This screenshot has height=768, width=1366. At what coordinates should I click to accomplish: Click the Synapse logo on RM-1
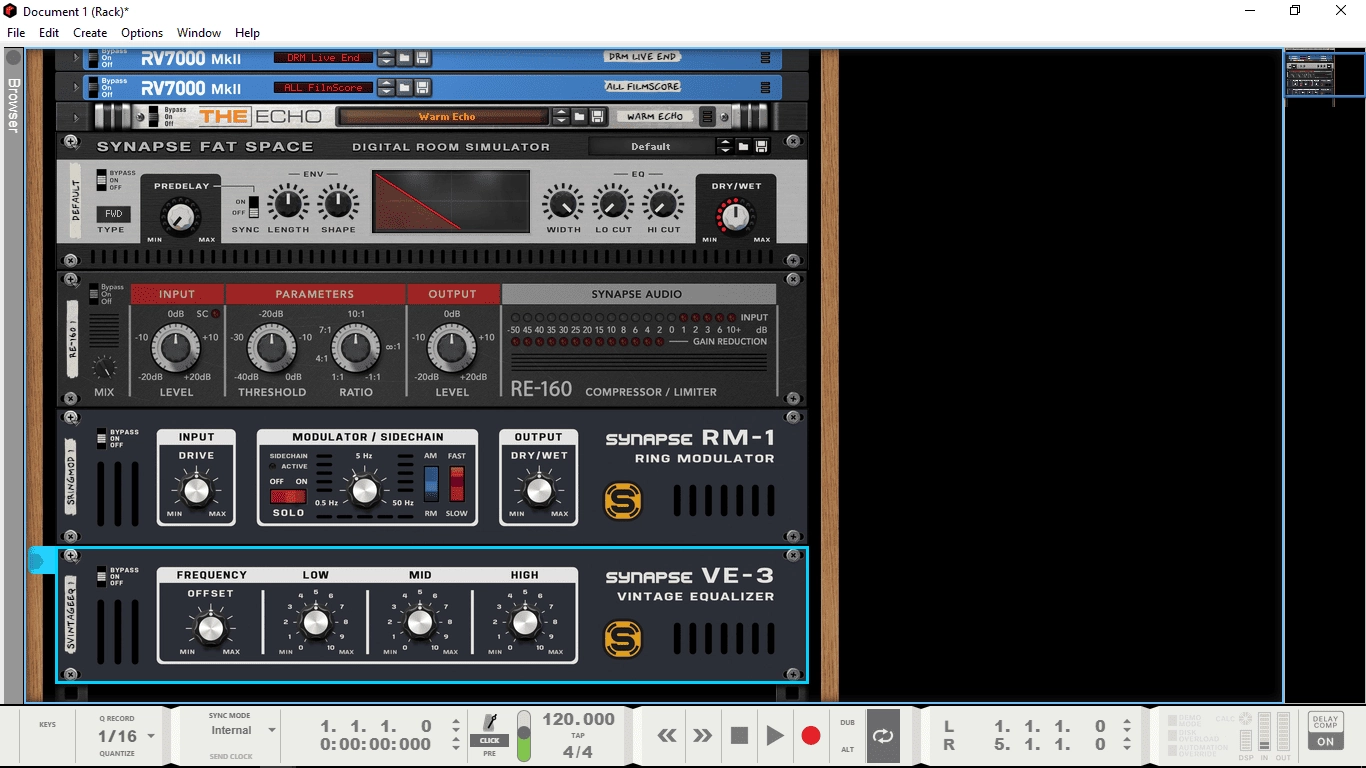click(623, 501)
